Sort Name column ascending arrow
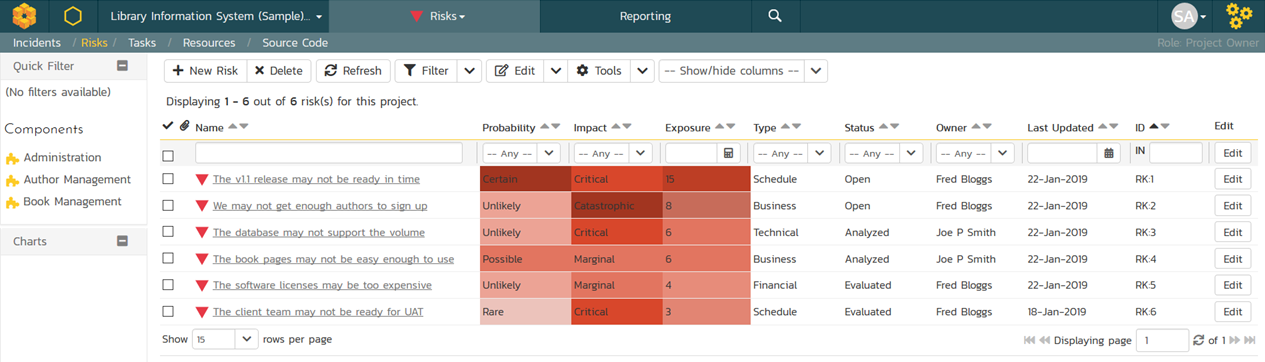 pyautogui.click(x=232, y=127)
